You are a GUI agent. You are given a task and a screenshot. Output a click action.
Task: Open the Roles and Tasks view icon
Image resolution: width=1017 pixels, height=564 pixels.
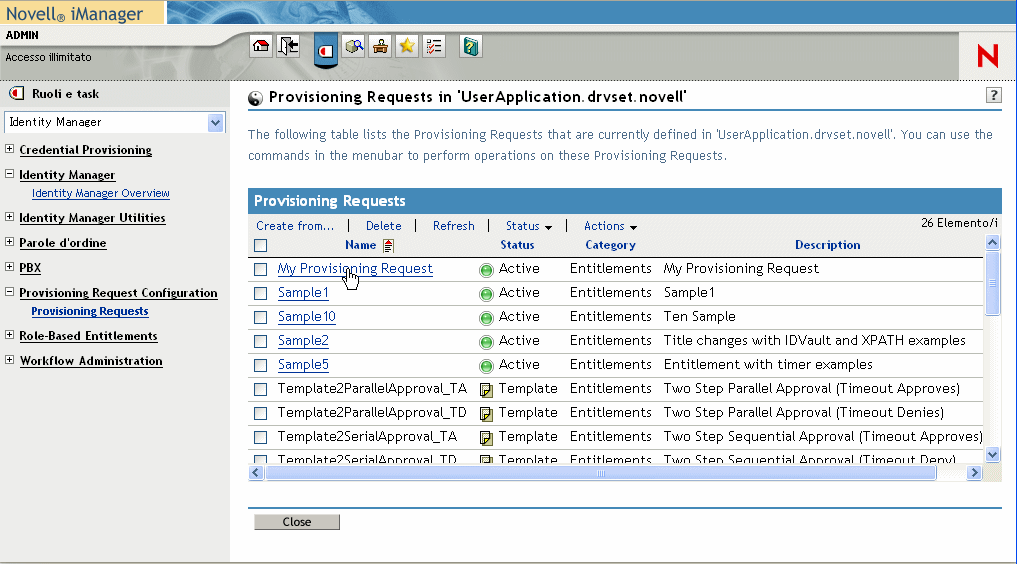pyautogui.click(x=325, y=49)
